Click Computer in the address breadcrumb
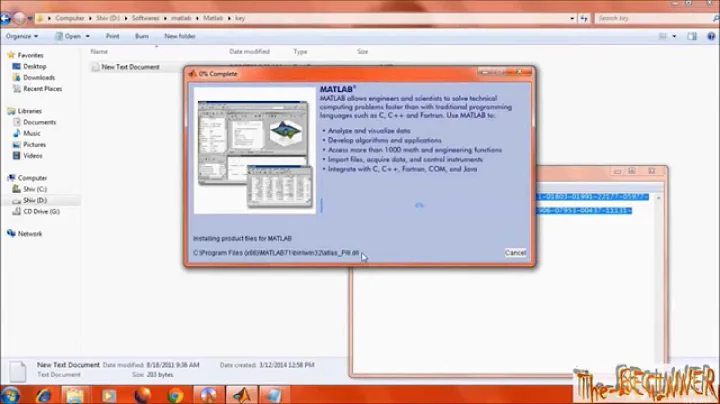This screenshot has width=720, height=404. click(x=70, y=18)
